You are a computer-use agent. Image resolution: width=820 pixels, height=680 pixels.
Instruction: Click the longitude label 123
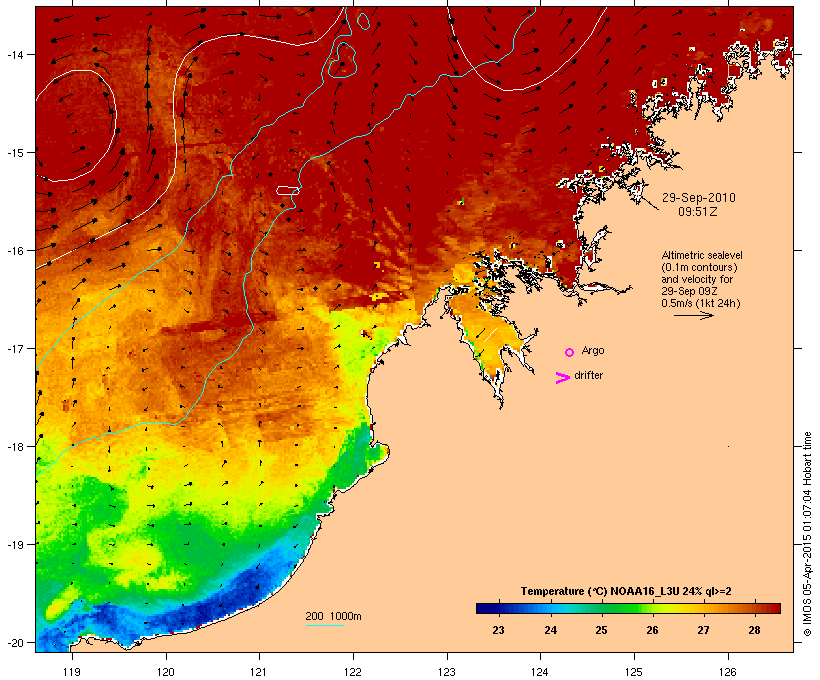447,672
